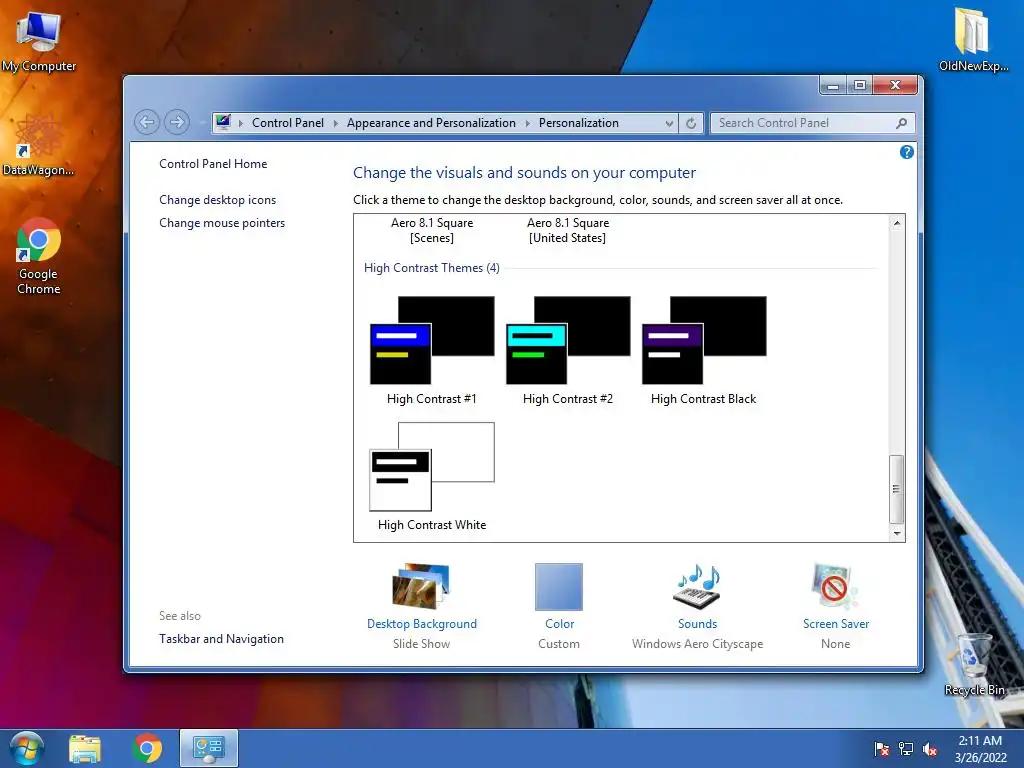This screenshot has height=768, width=1024.
Task: Go to Control Panel breadcrumb
Action: 288,123
